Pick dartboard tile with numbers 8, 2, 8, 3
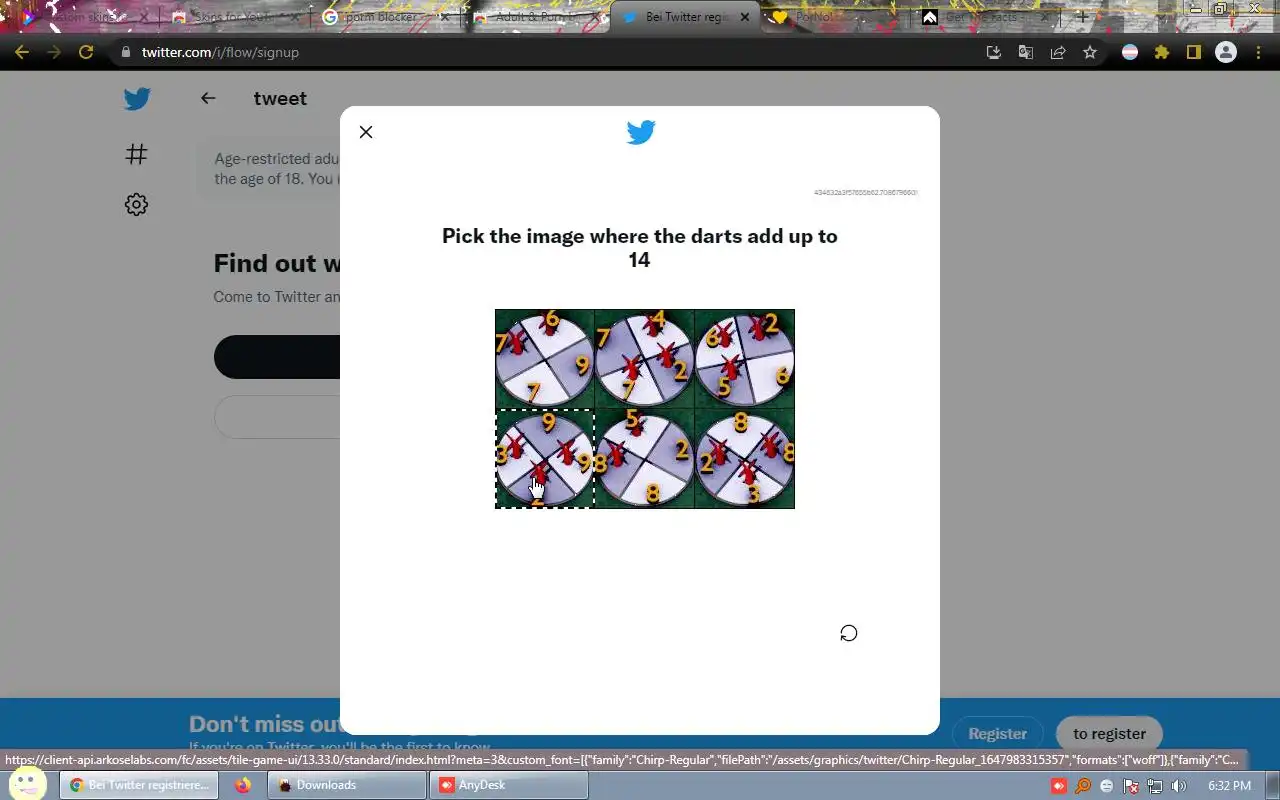 point(745,459)
